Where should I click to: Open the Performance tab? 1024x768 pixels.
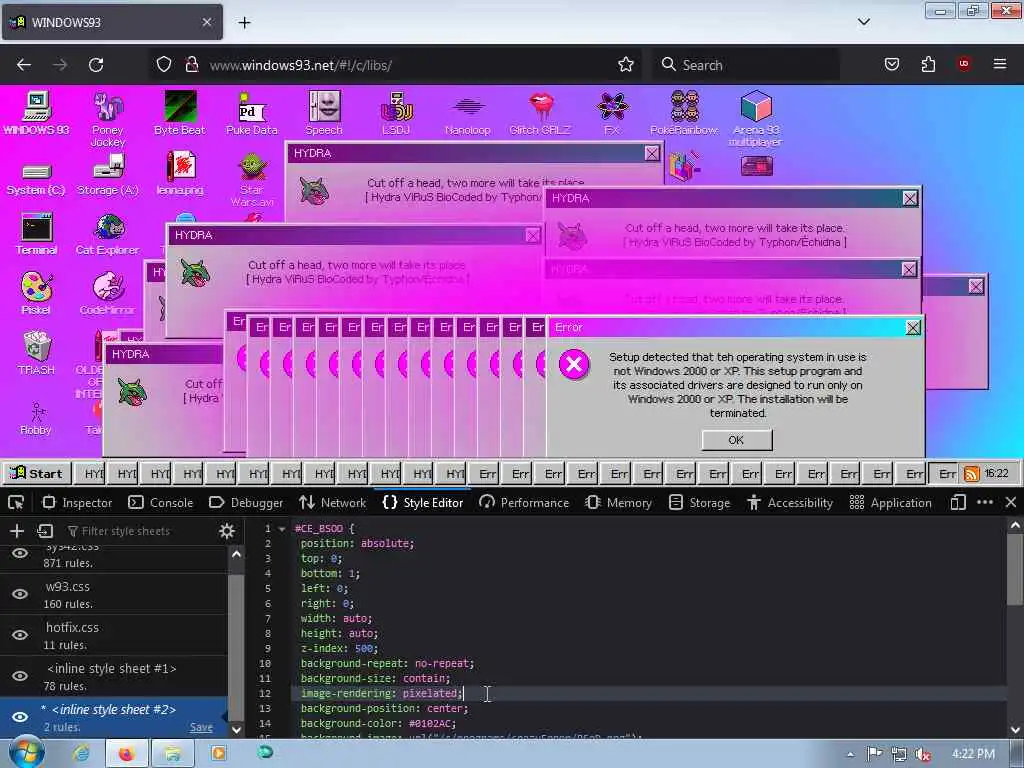coord(524,502)
